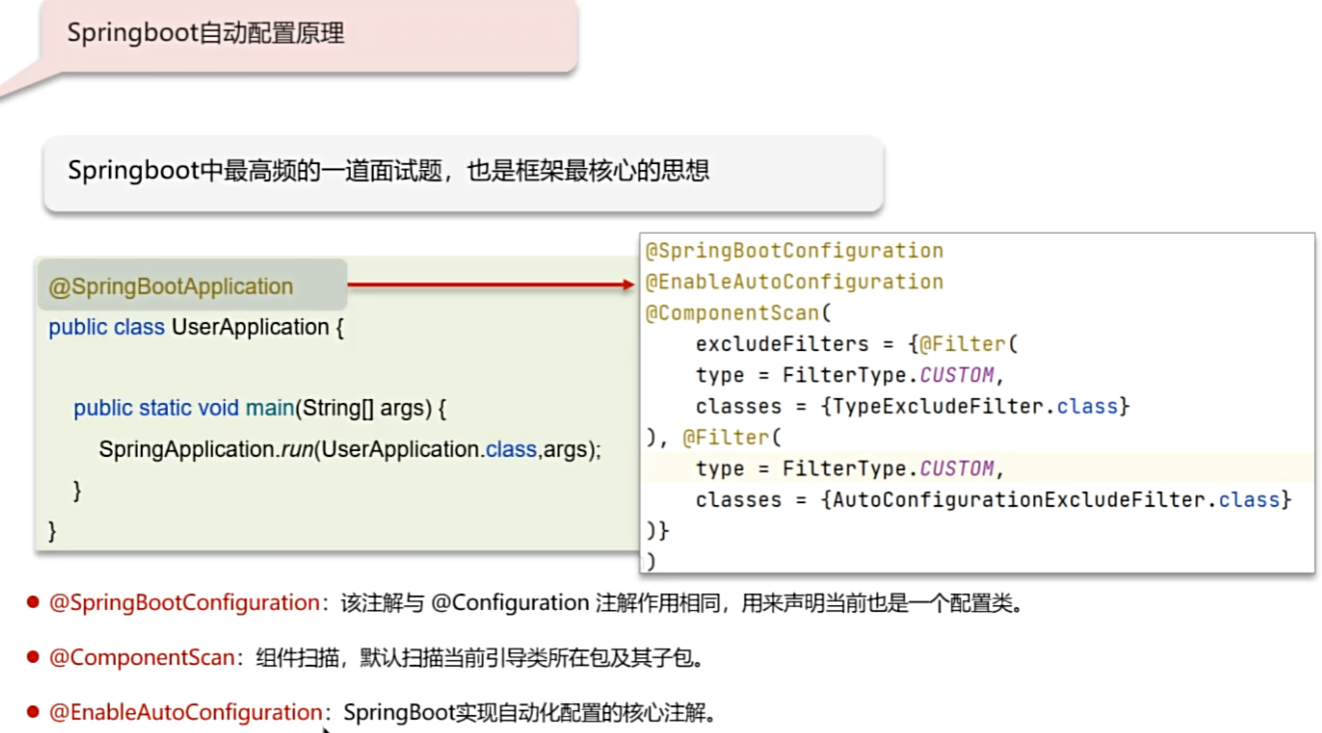Click the 'SpringApplication.run(UserApplication.class,args);' line
The width and height of the screenshot is (1322, 733).
(350, 450)
